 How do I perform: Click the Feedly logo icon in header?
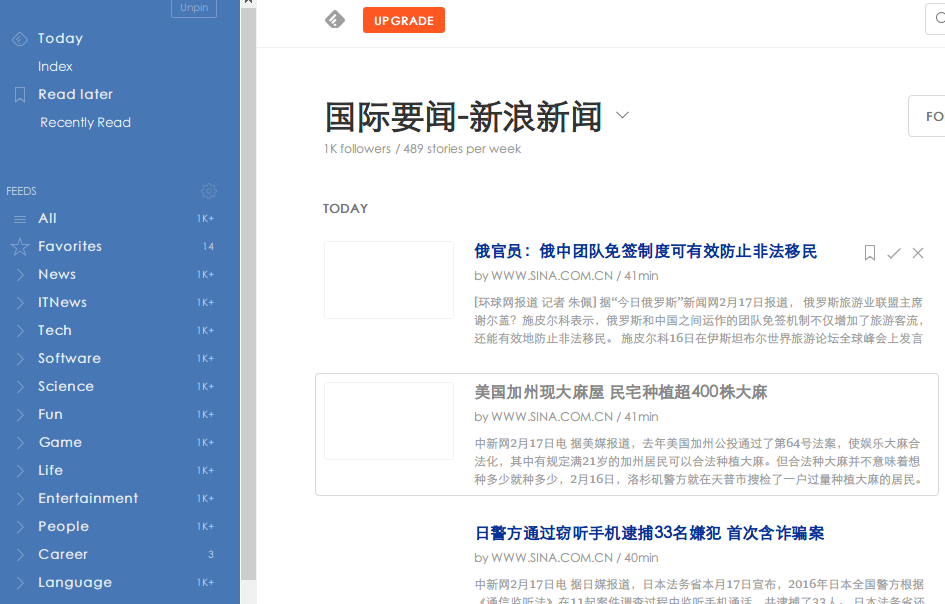335,20
